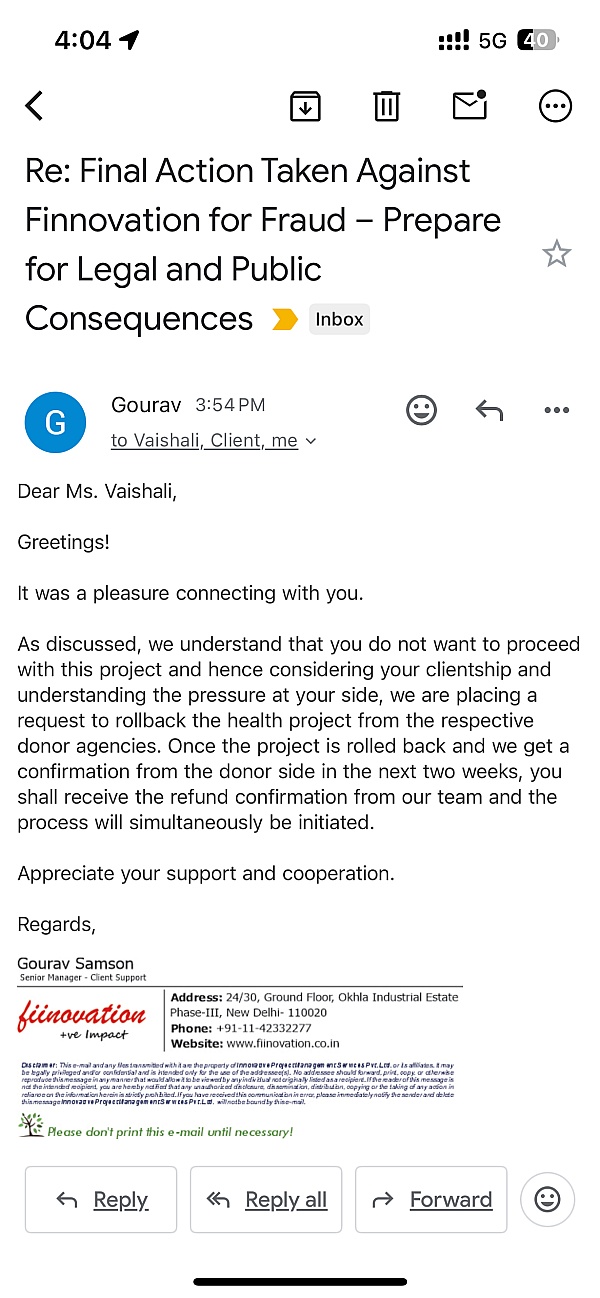This screenshot has height=1298, width=600.
Task: Tap the fiinovation logo in the signature
Action: pyautogui.click(x=82, y=1020)
